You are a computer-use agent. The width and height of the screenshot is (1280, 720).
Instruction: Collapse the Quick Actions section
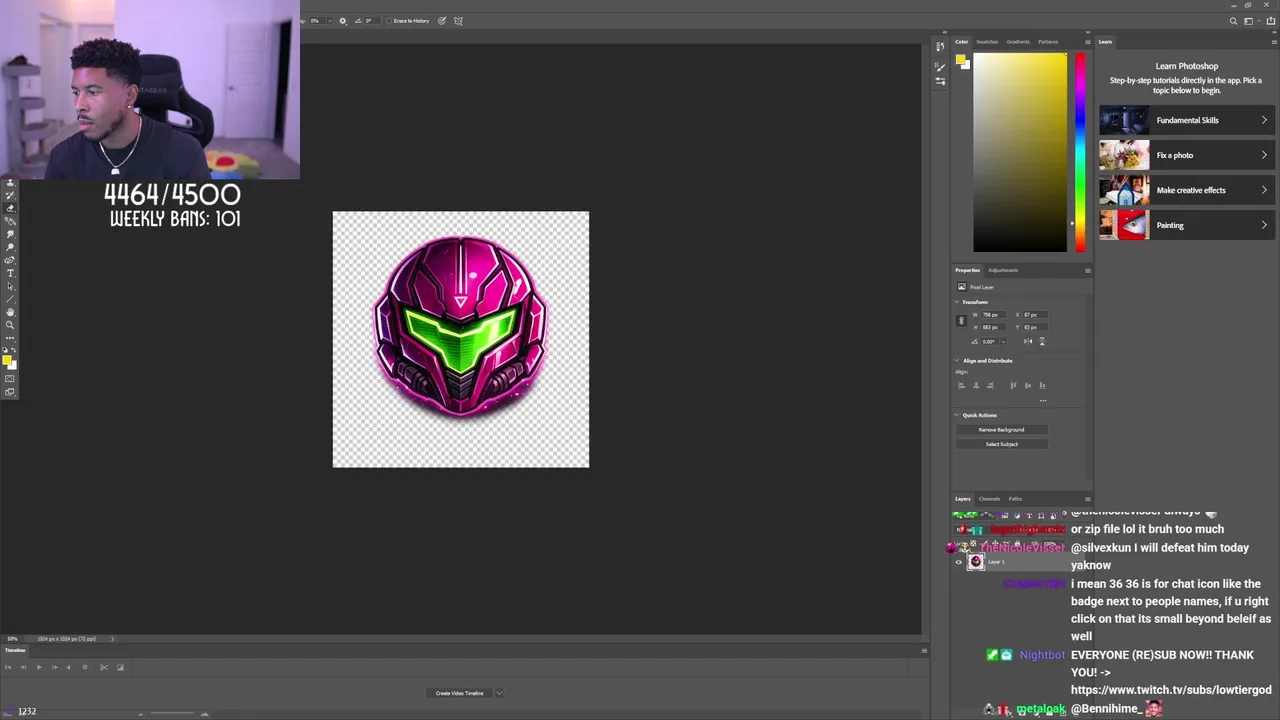point(957,415)
